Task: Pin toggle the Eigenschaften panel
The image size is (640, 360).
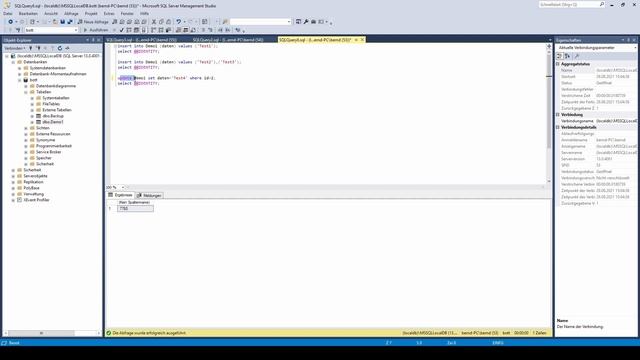Action: point(628,40)
